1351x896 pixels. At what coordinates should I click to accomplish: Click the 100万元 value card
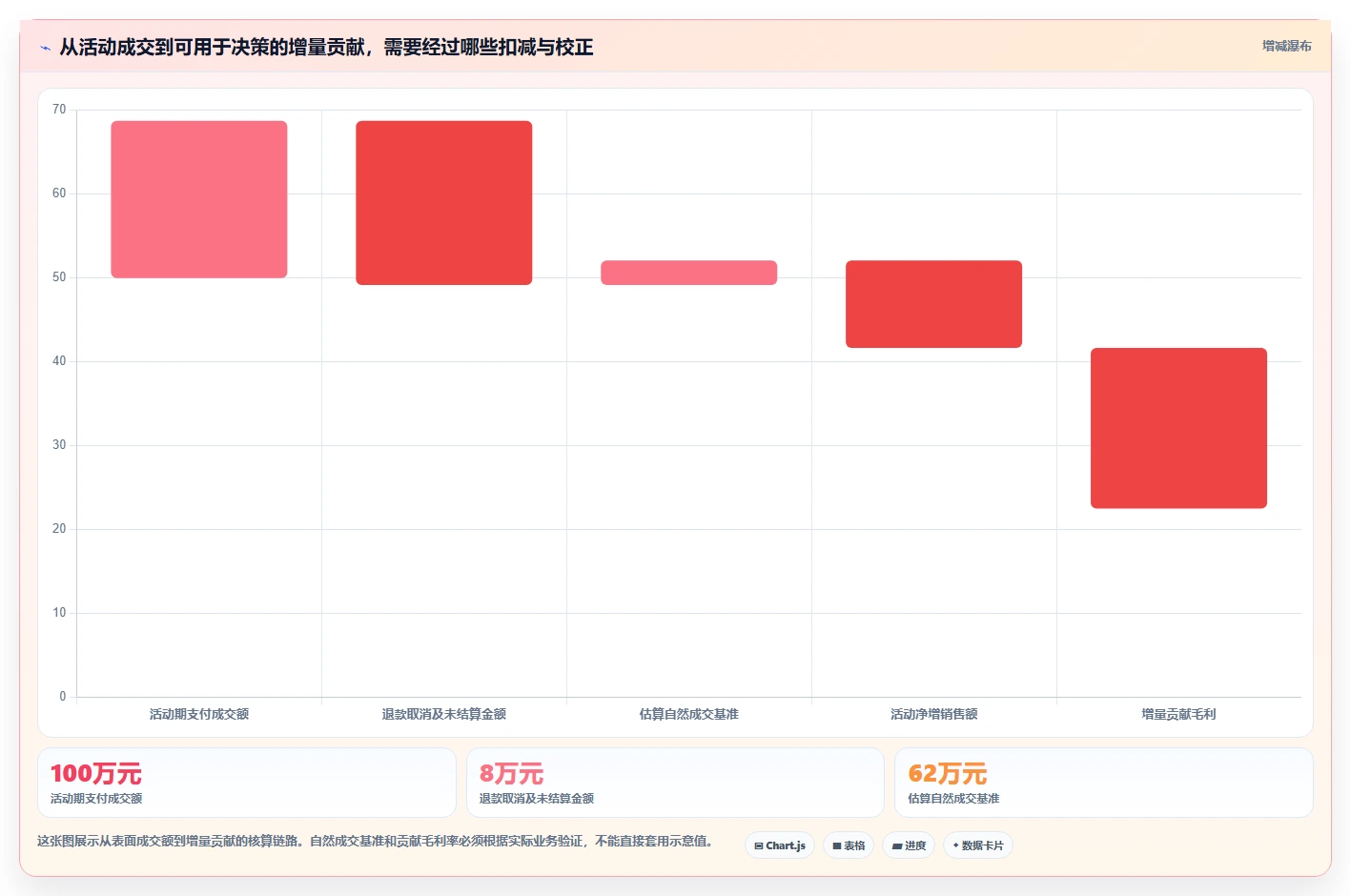point(247,783)
